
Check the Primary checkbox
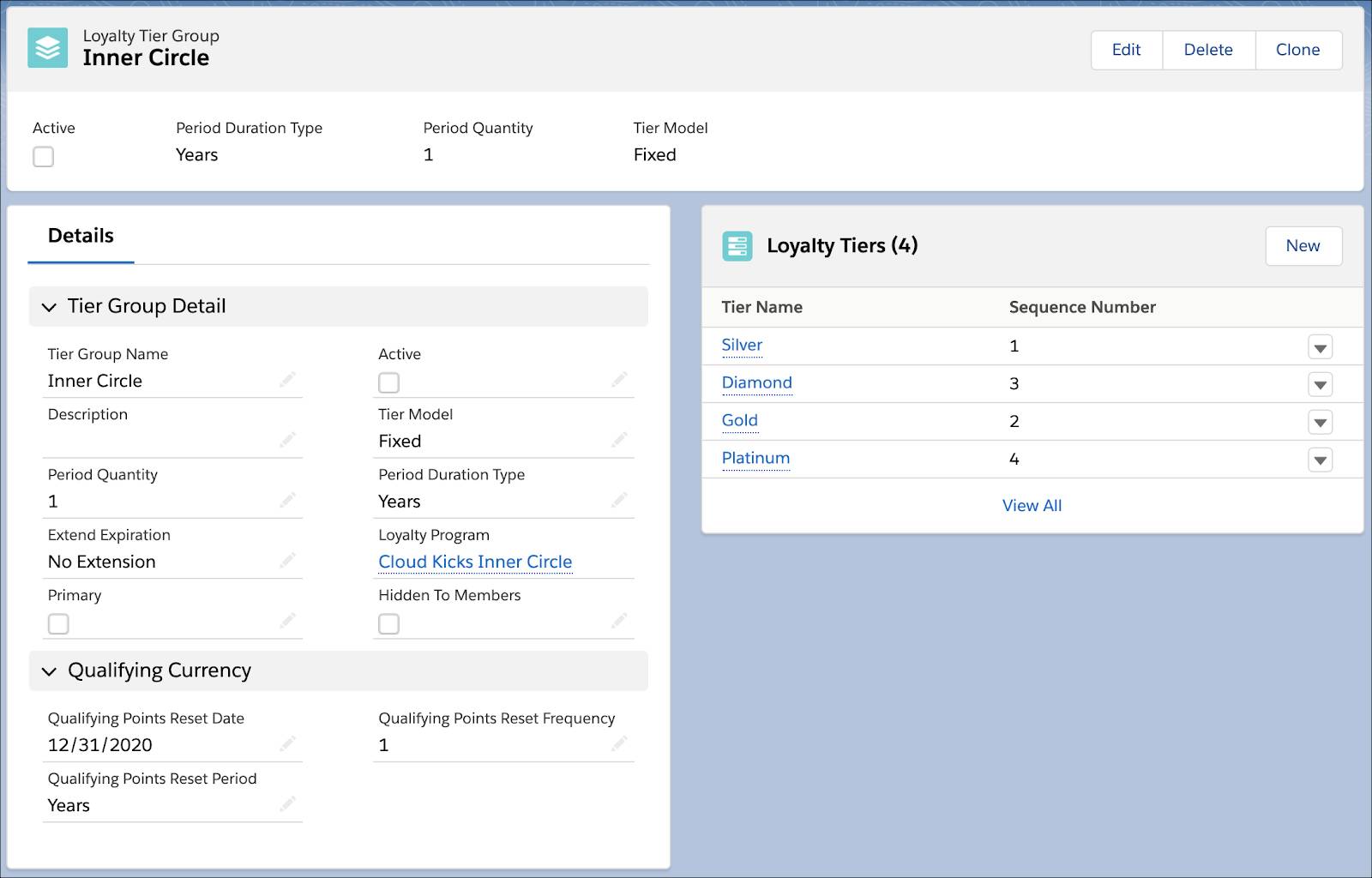[57, 624]
